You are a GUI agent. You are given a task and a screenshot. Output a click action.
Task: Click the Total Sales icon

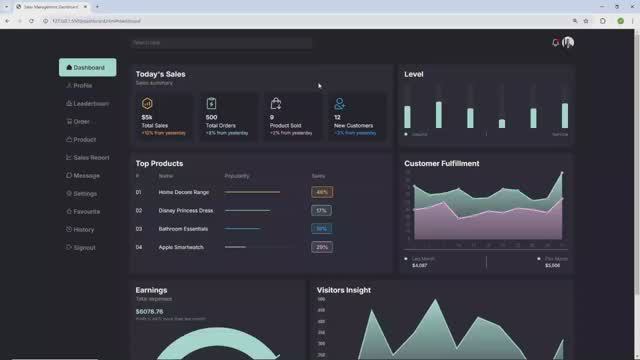pyautogui.click(x=147, y=103)
